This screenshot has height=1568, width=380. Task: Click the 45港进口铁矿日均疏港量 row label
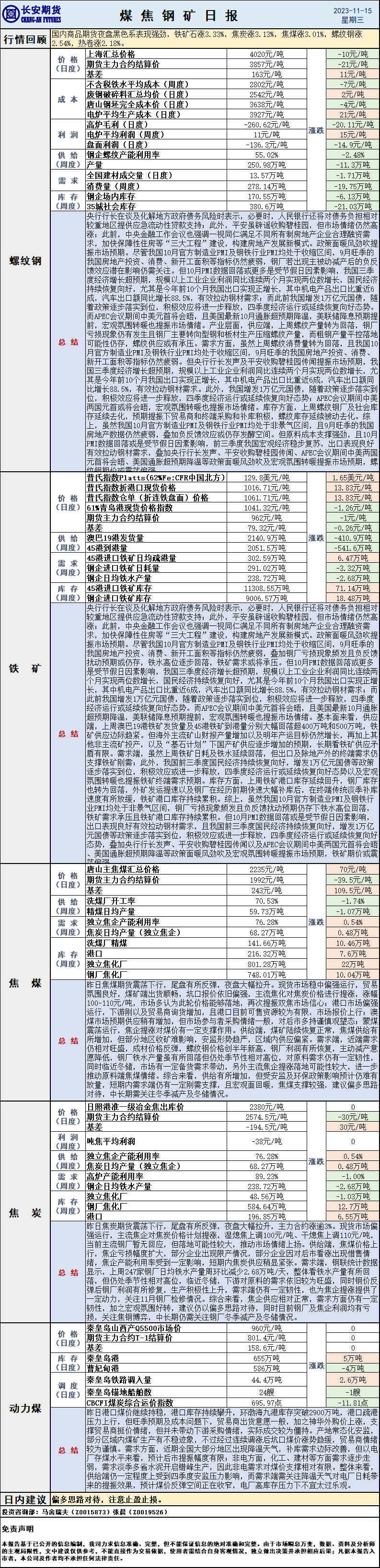[x=131, y=557]
